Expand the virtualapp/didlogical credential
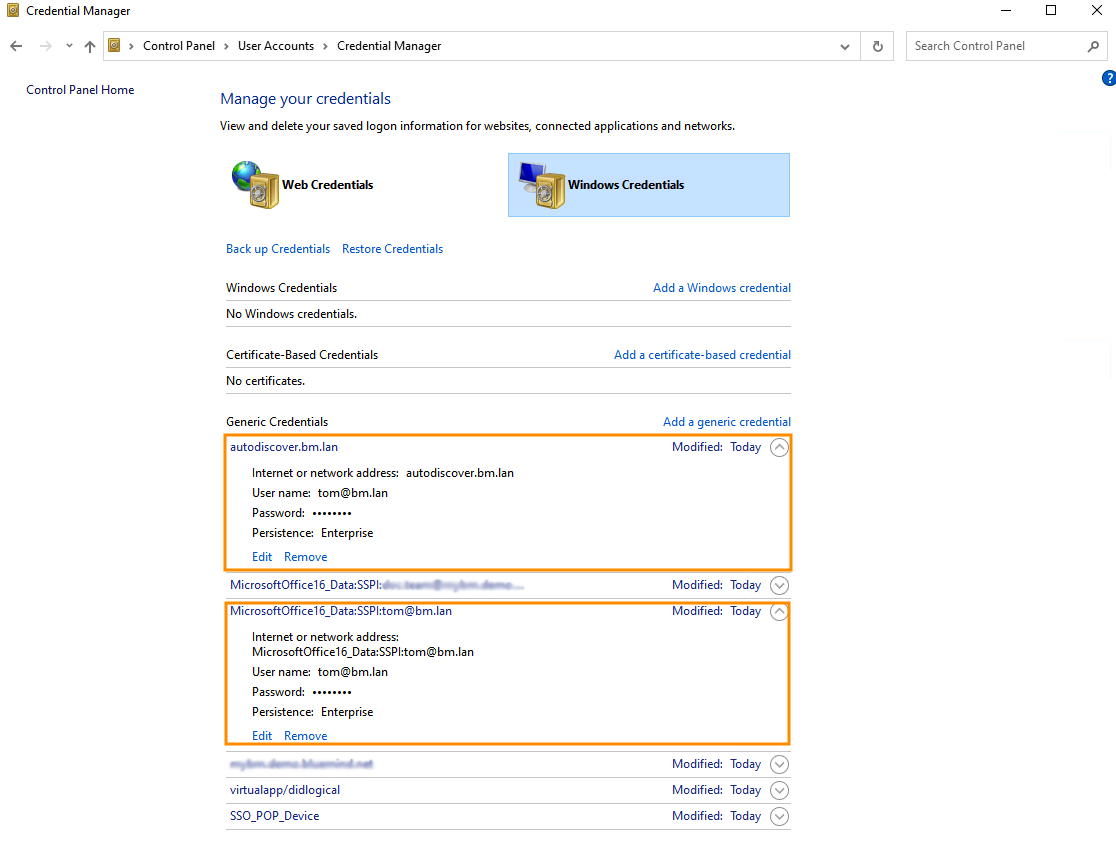This screenshot has width=1116, height=847. (779, 790)
